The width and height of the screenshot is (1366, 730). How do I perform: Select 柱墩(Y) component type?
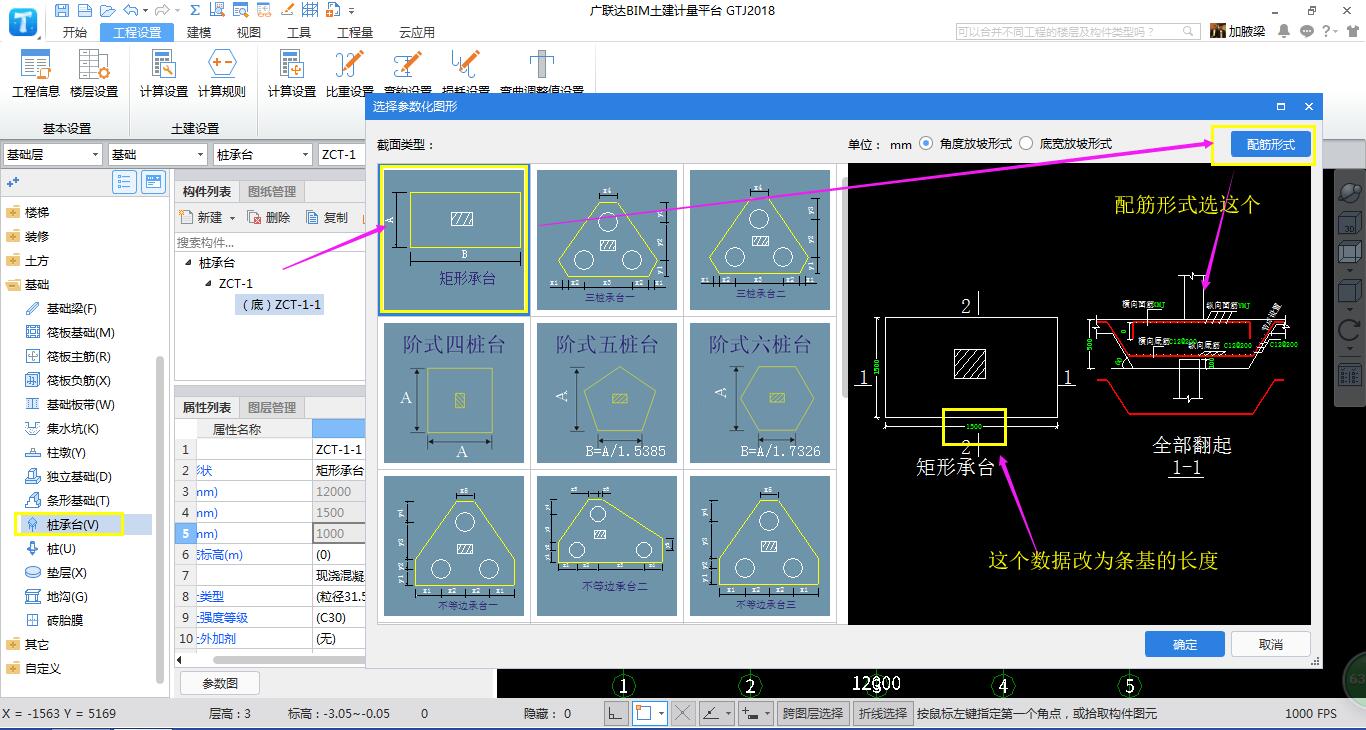pos(67,453)
